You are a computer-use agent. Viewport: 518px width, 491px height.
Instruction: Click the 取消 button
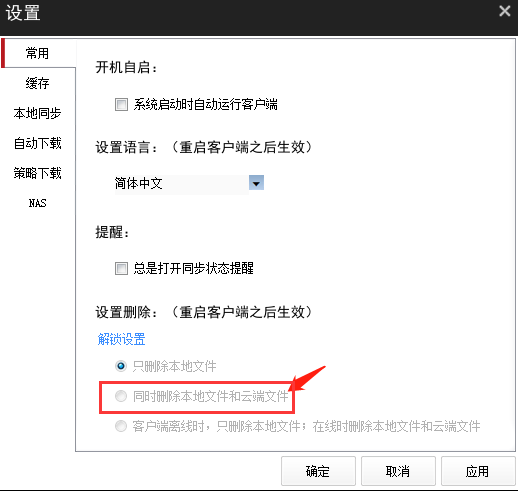click(x=398, y=471)
